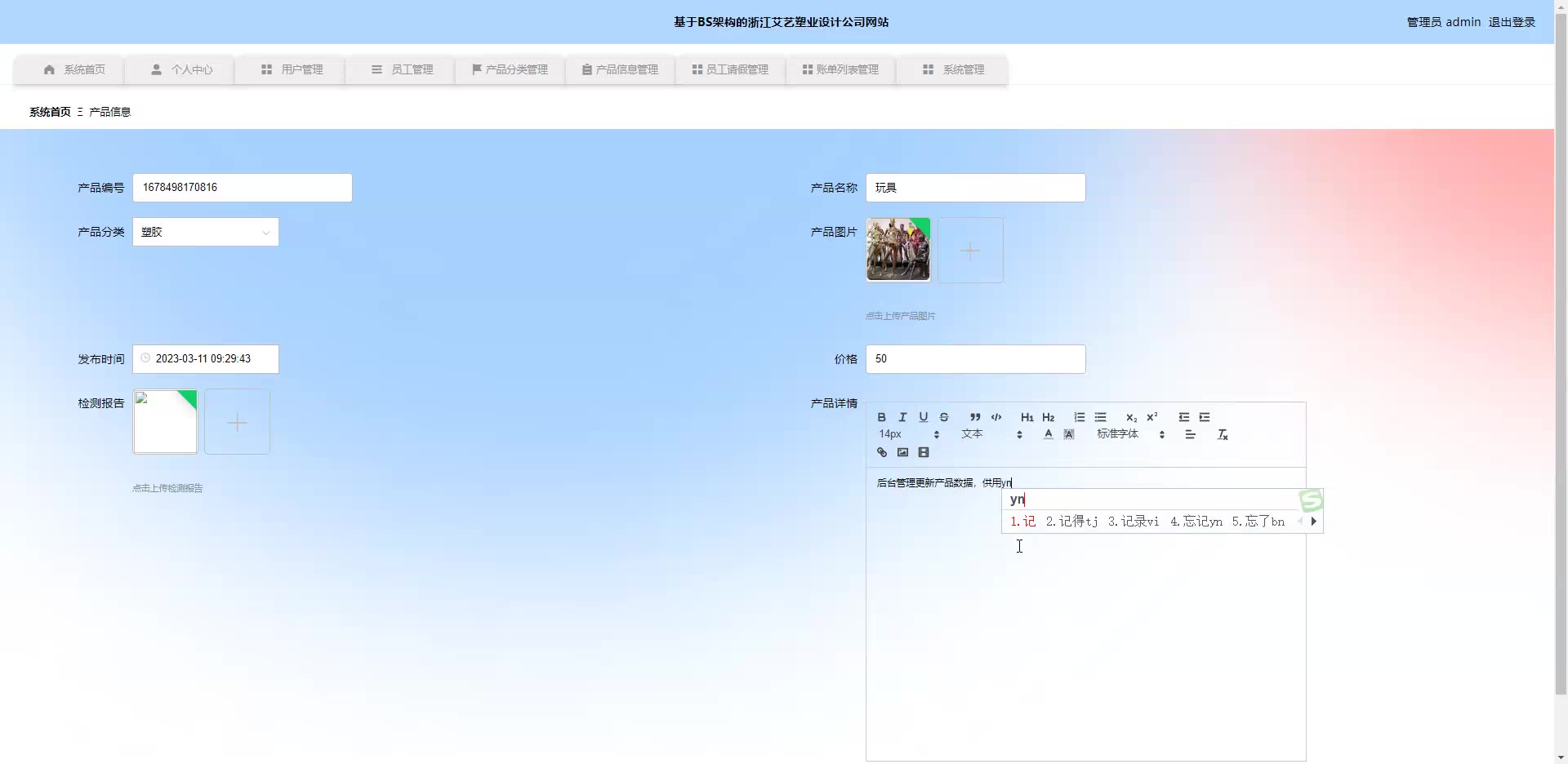Toggle italic formatting in the editor

pos(902,417)
